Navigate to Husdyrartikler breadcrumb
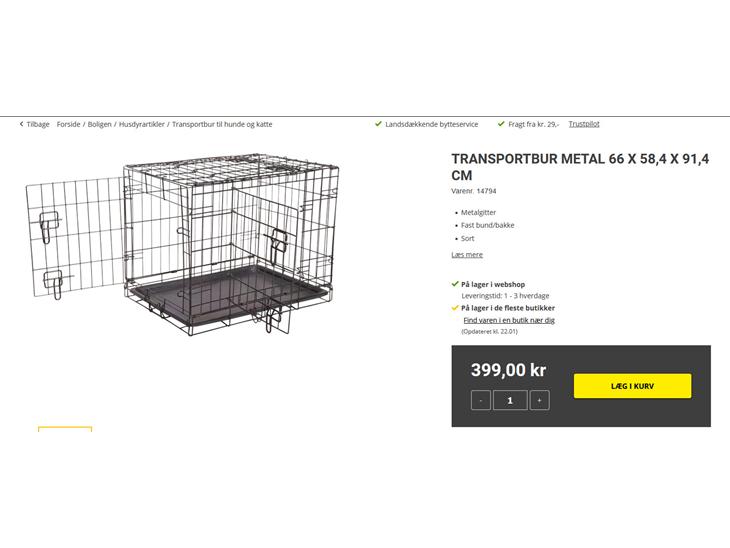 coord(140,125)
